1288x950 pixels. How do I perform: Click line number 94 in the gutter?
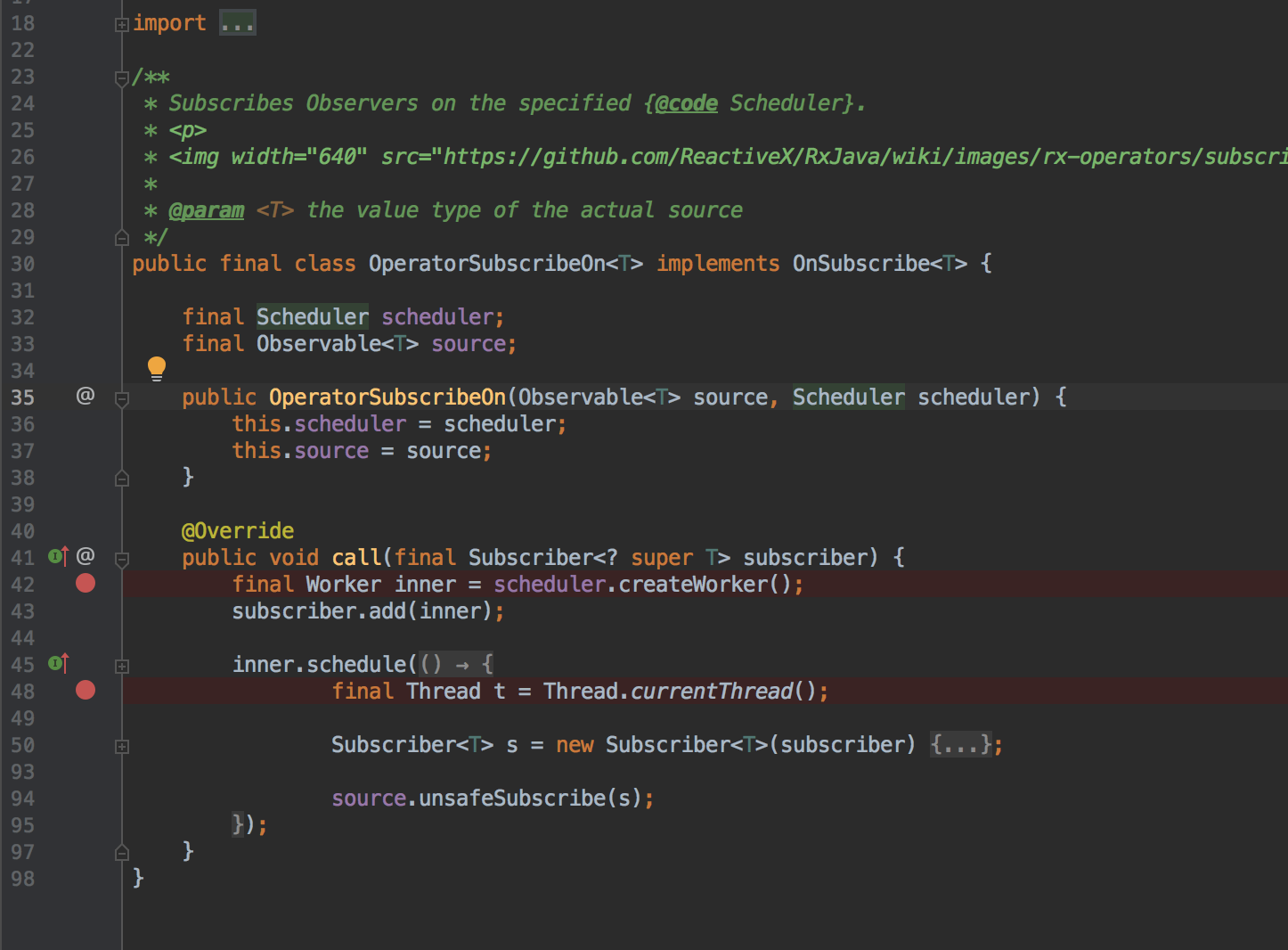[23, 798]
